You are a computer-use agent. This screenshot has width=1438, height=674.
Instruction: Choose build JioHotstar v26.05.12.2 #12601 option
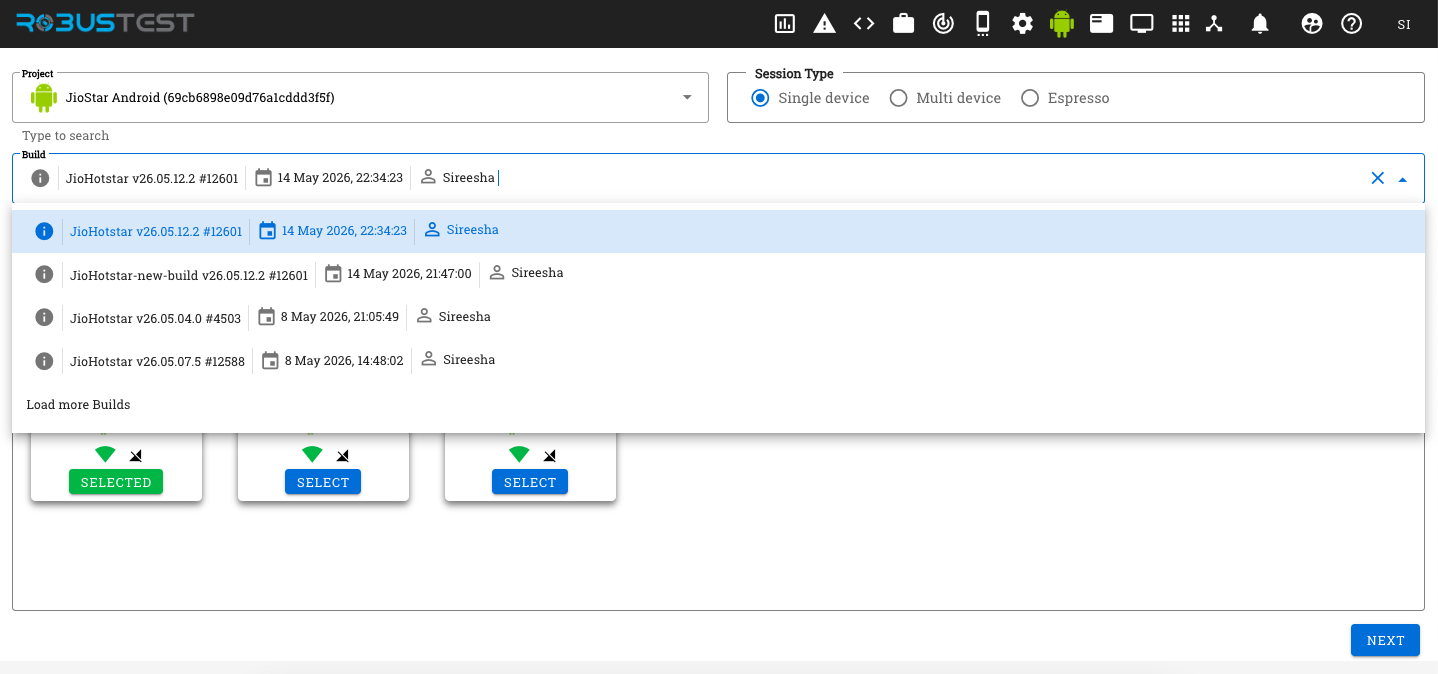(x=718, y=231)
